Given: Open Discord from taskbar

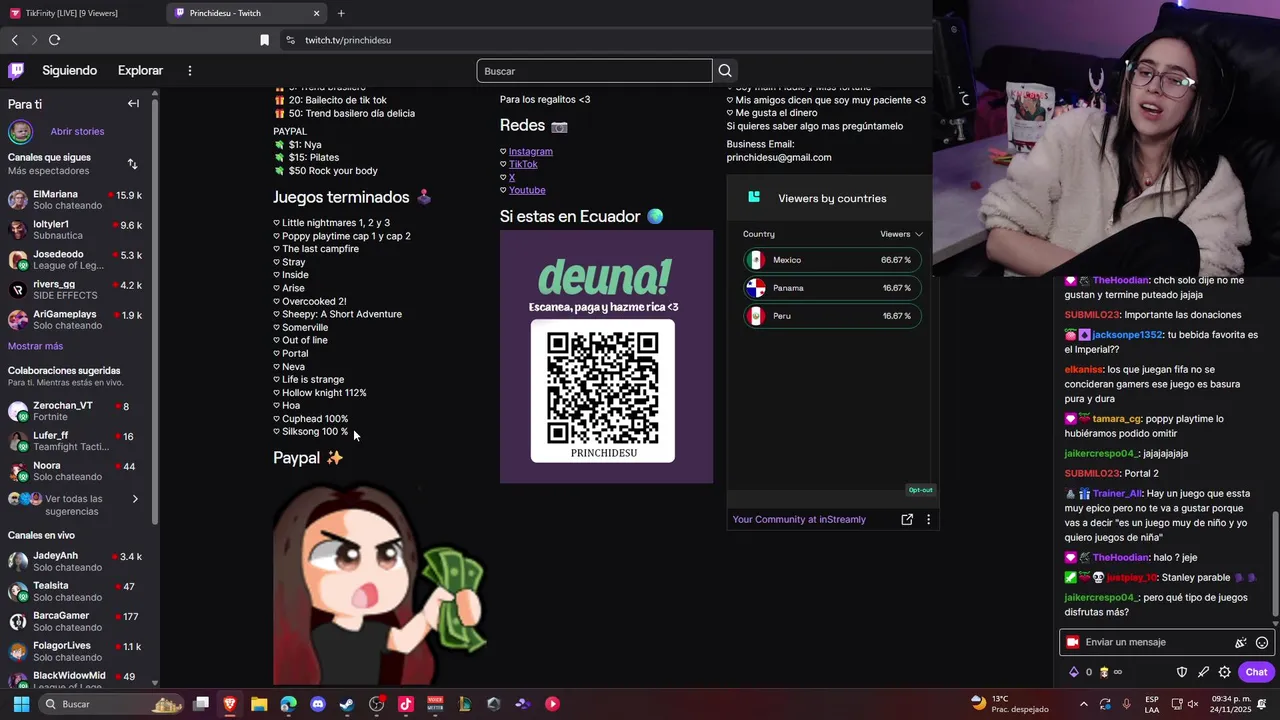Looking at the screenshot, I should click(318, 704).
